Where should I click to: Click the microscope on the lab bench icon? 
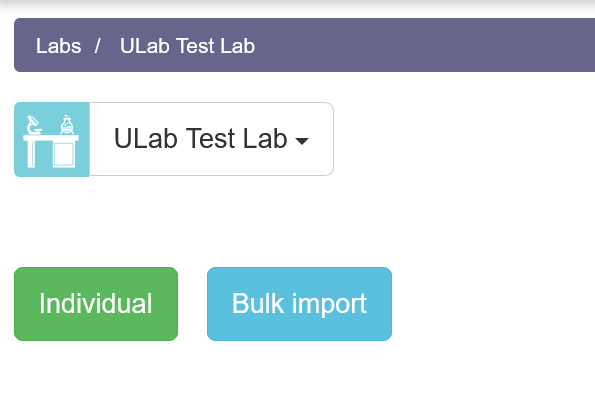point(34,125)
